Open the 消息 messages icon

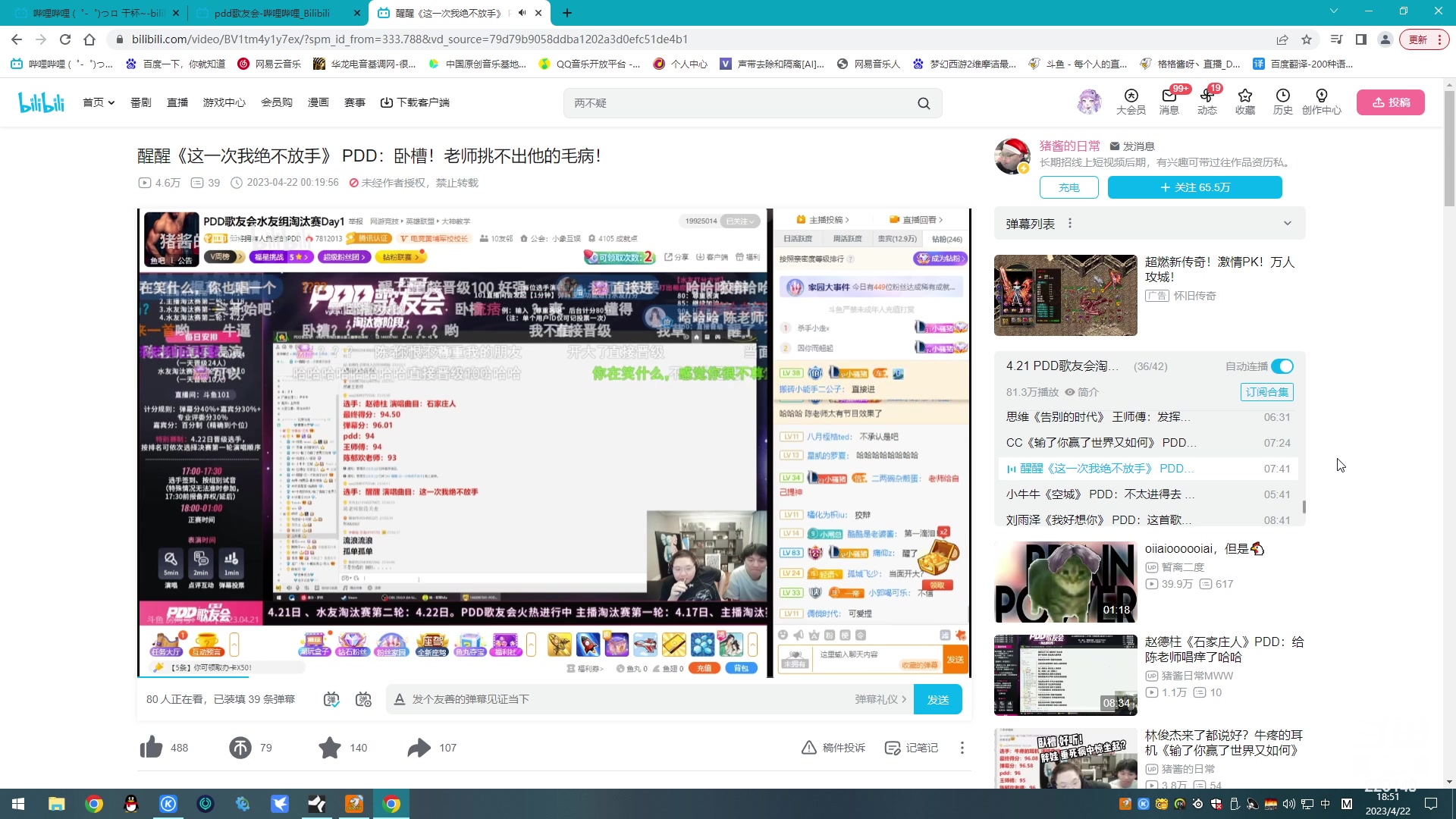1169,102
